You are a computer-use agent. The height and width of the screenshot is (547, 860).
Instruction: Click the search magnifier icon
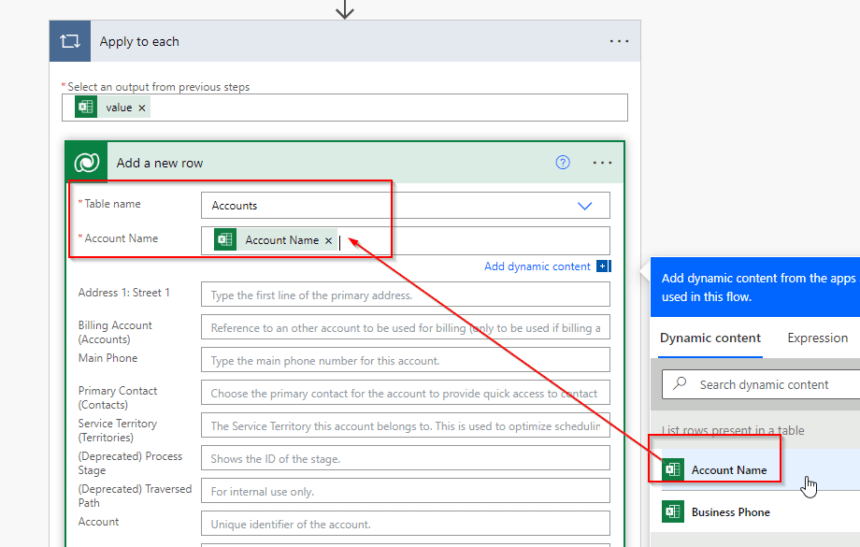[x=680, y=383]
